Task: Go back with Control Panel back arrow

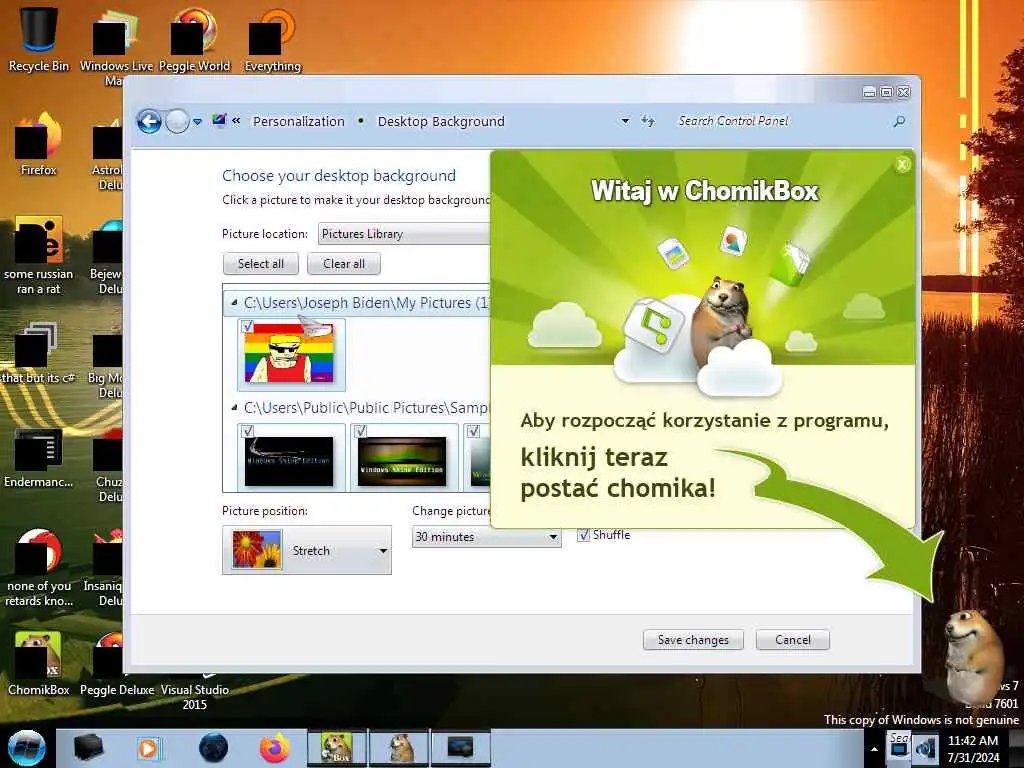Action: pos(149,121)
